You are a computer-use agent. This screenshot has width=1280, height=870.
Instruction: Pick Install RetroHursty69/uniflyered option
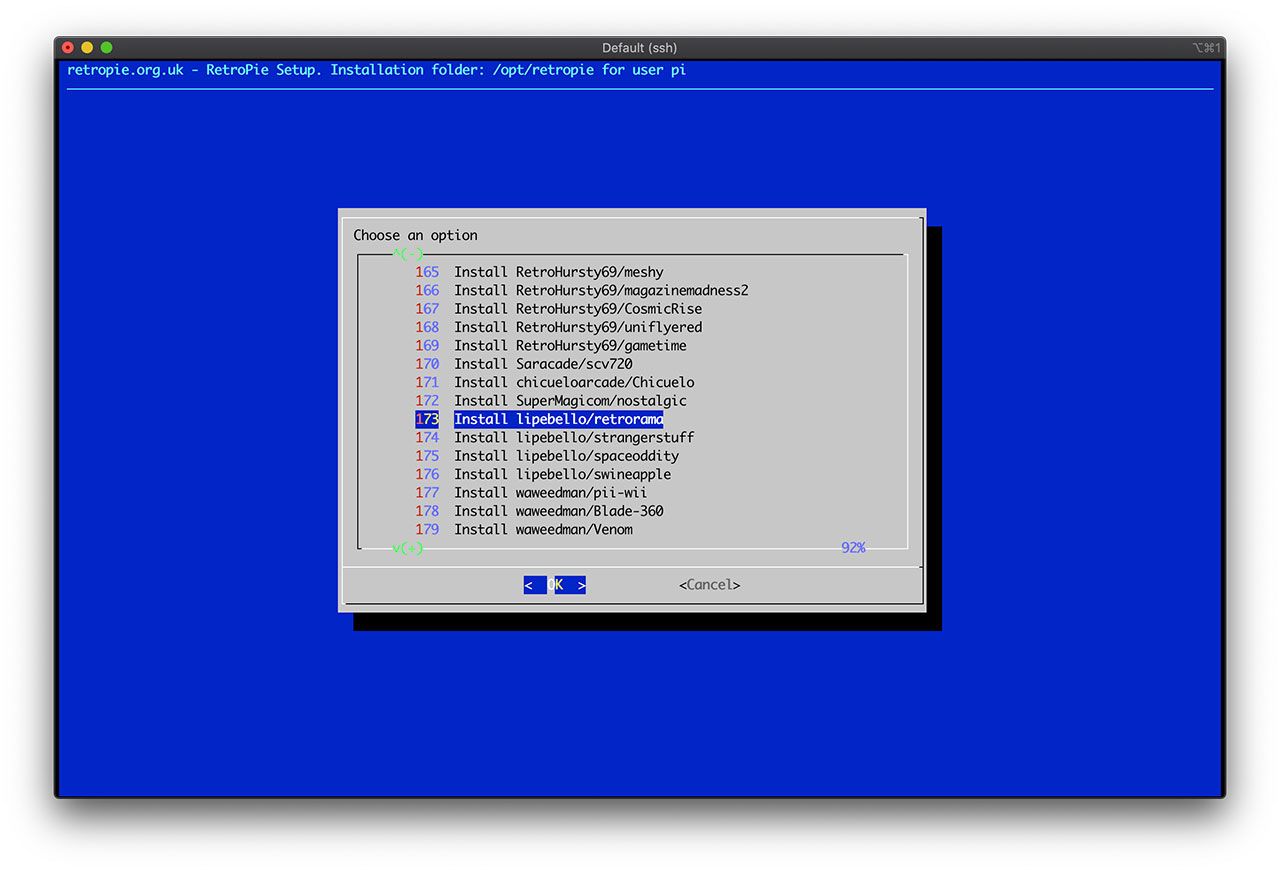coord(578,327)
